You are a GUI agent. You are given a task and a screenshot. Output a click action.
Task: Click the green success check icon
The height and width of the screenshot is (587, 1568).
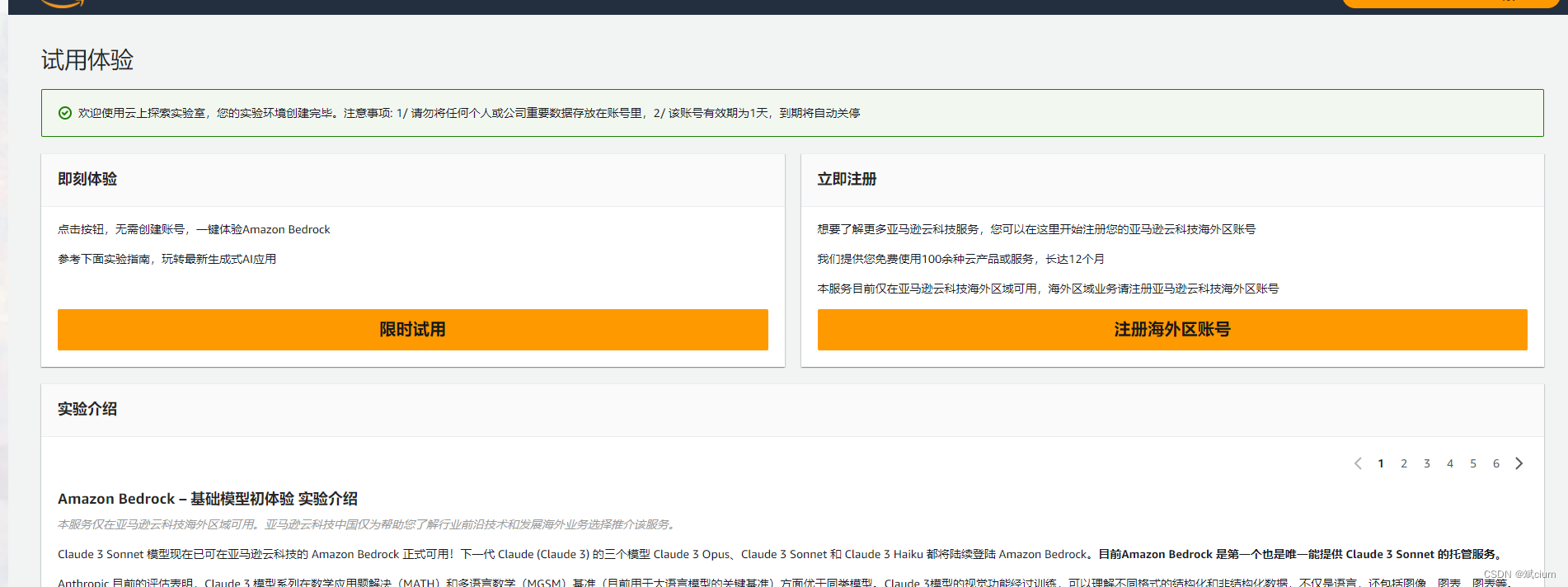[65, 113]
